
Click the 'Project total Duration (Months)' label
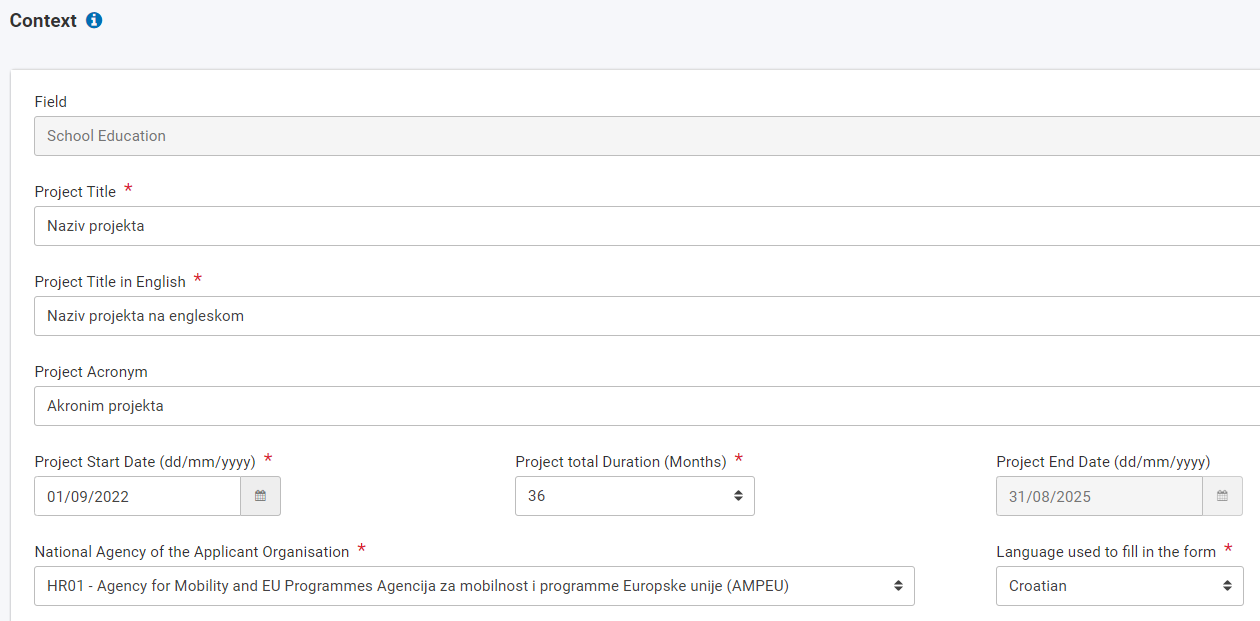pos(620,462)
